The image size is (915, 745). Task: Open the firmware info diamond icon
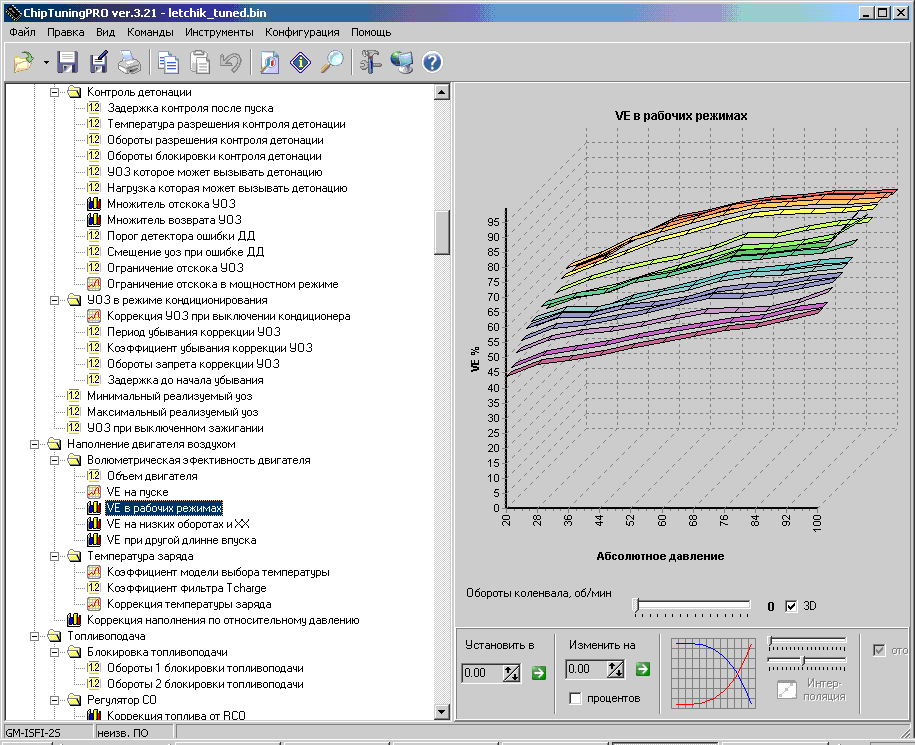coord(300,63)
